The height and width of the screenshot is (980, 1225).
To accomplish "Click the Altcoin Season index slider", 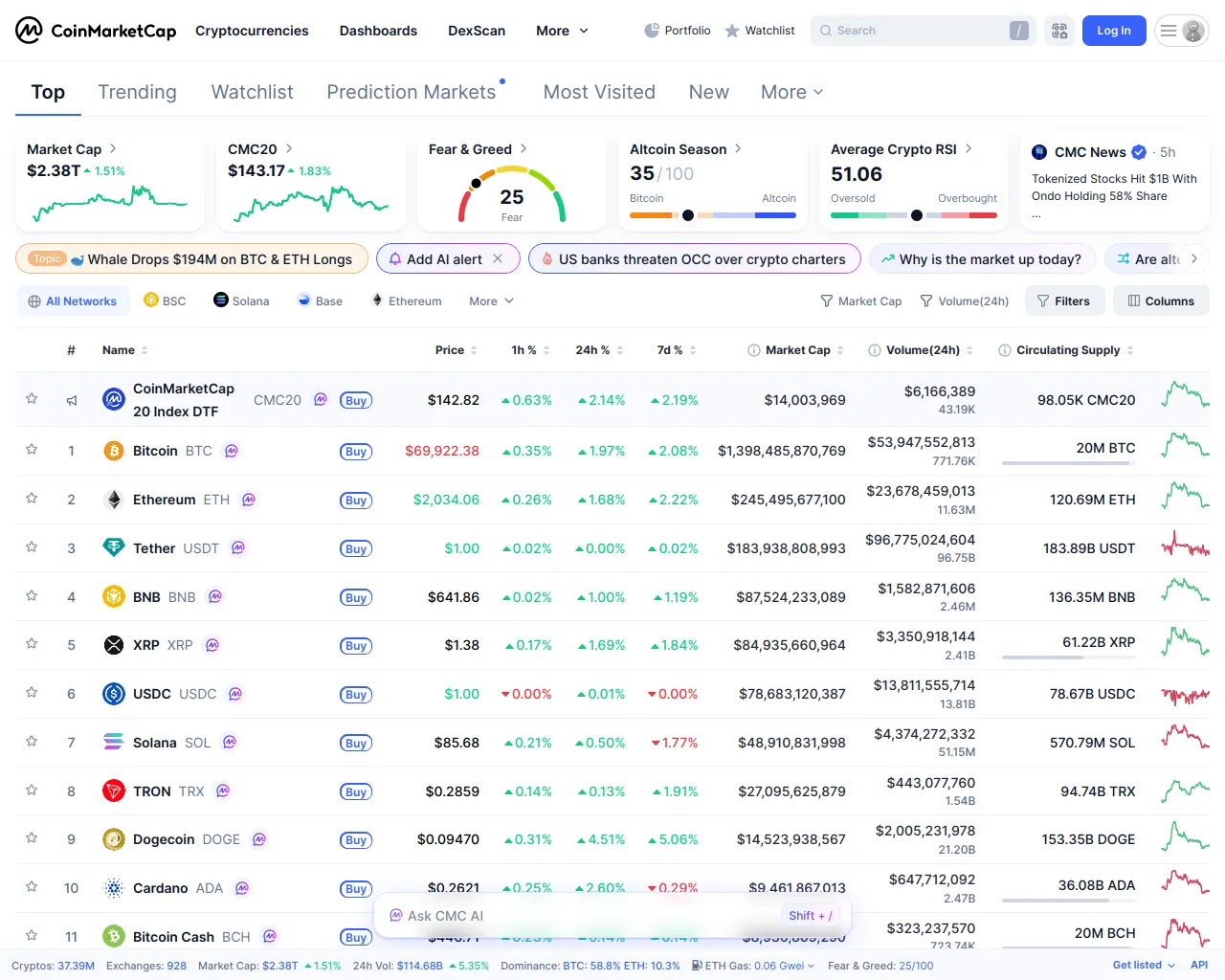I will click(712, 215).
